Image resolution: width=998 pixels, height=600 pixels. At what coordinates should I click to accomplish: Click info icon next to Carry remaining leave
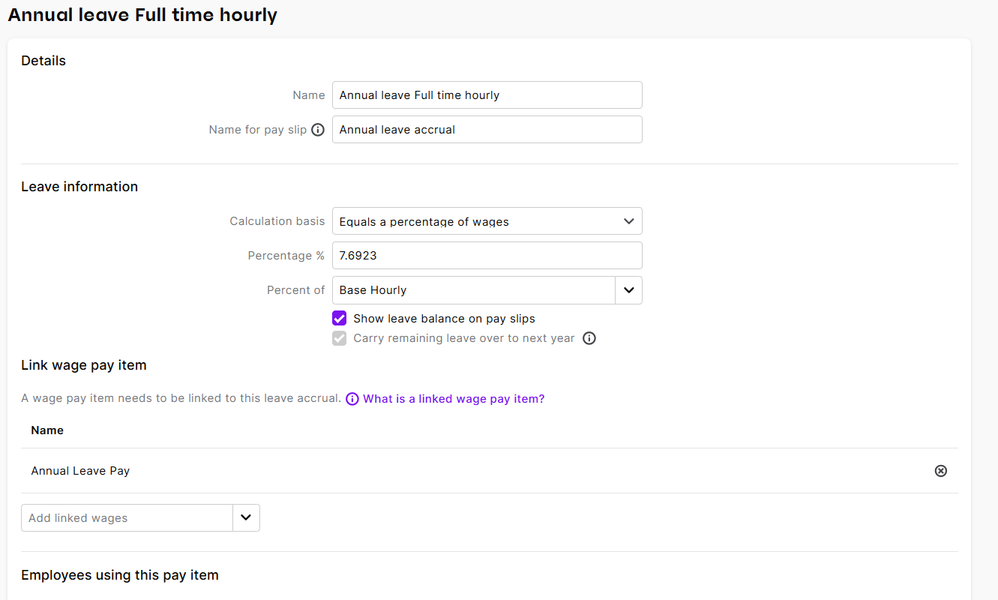[589, 338]
